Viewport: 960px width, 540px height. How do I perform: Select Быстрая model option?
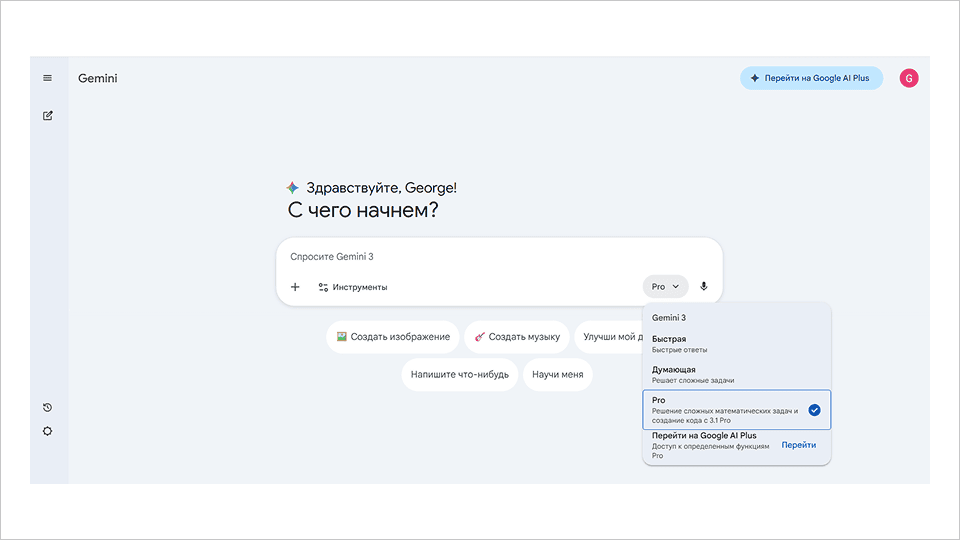coord(737,344)
